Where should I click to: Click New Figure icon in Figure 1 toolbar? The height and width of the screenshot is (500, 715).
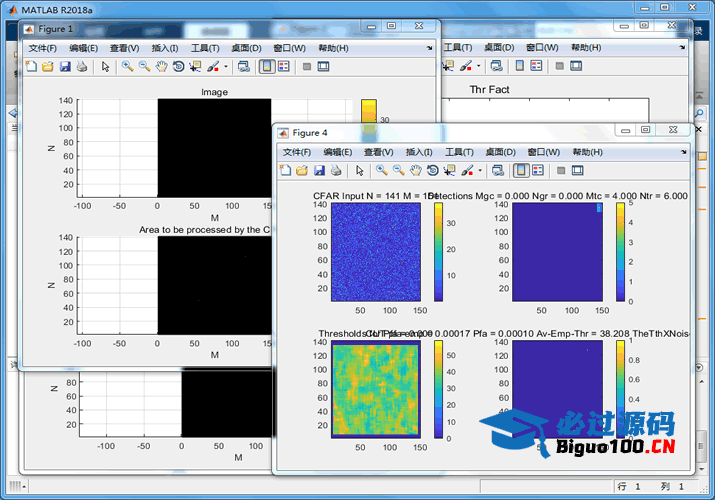pos(31,67)
